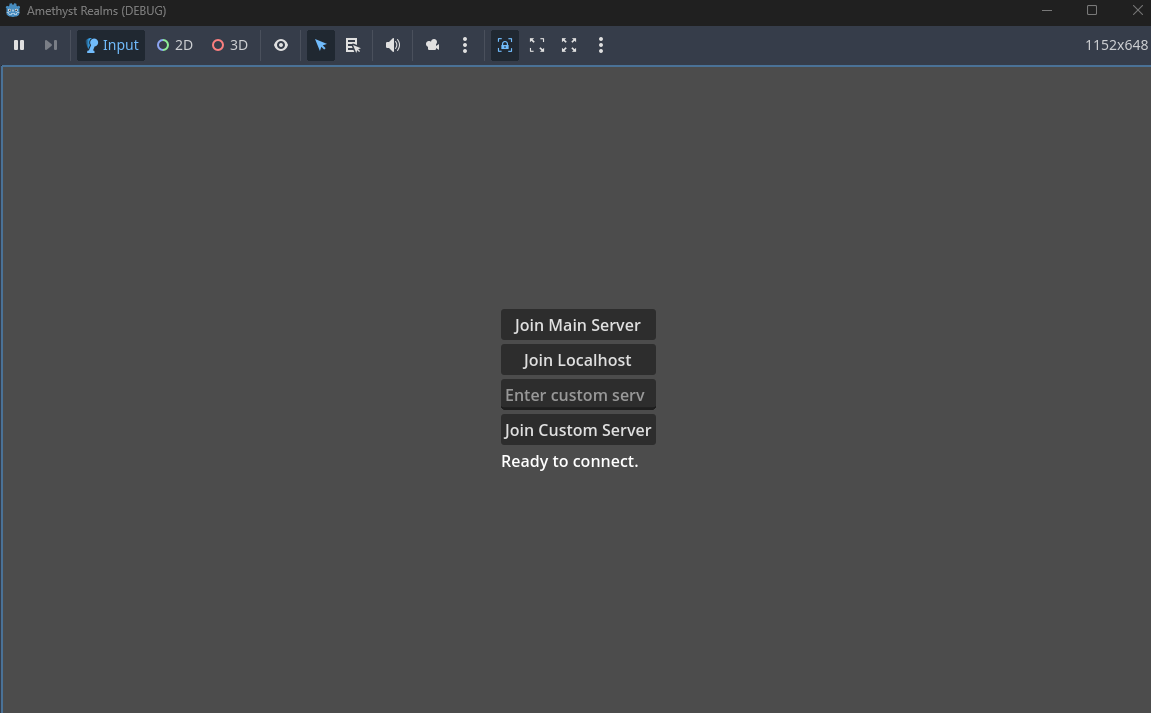Switch to Input mode
The width and height of the screenshot is (1151, 713).
click(x=112, y=46)
